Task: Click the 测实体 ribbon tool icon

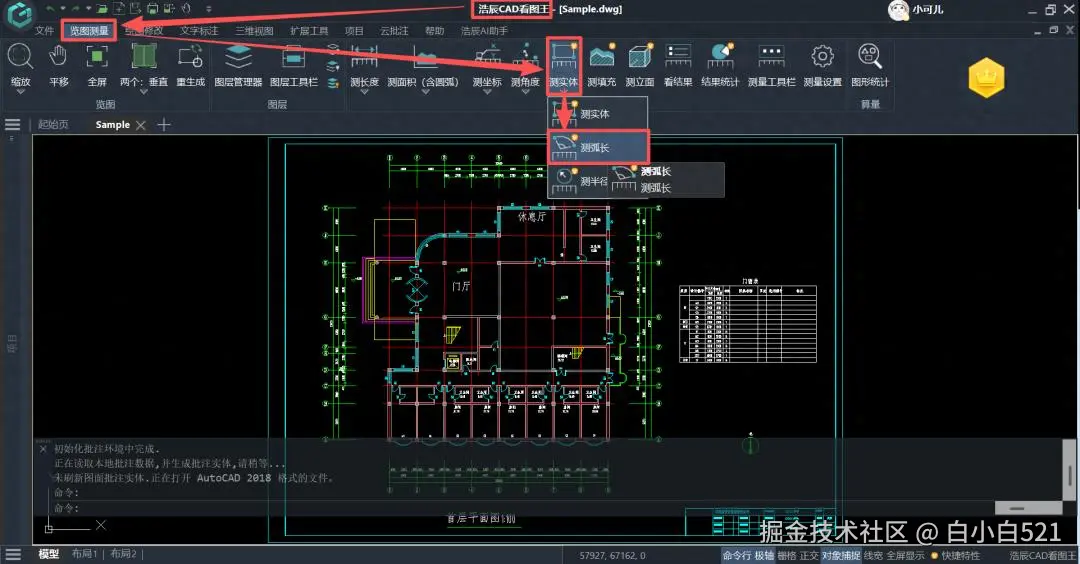Action: (563, 56)
